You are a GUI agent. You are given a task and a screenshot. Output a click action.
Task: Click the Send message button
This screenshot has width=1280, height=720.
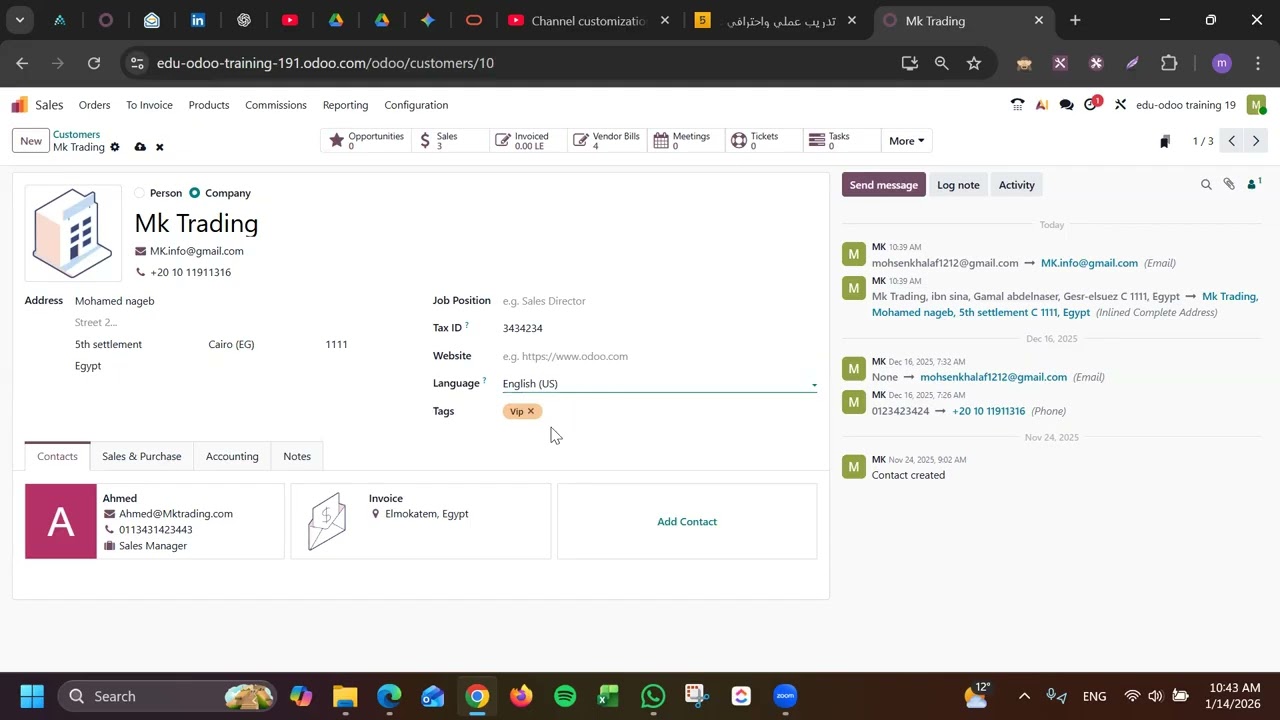click(x=884, y=185)
